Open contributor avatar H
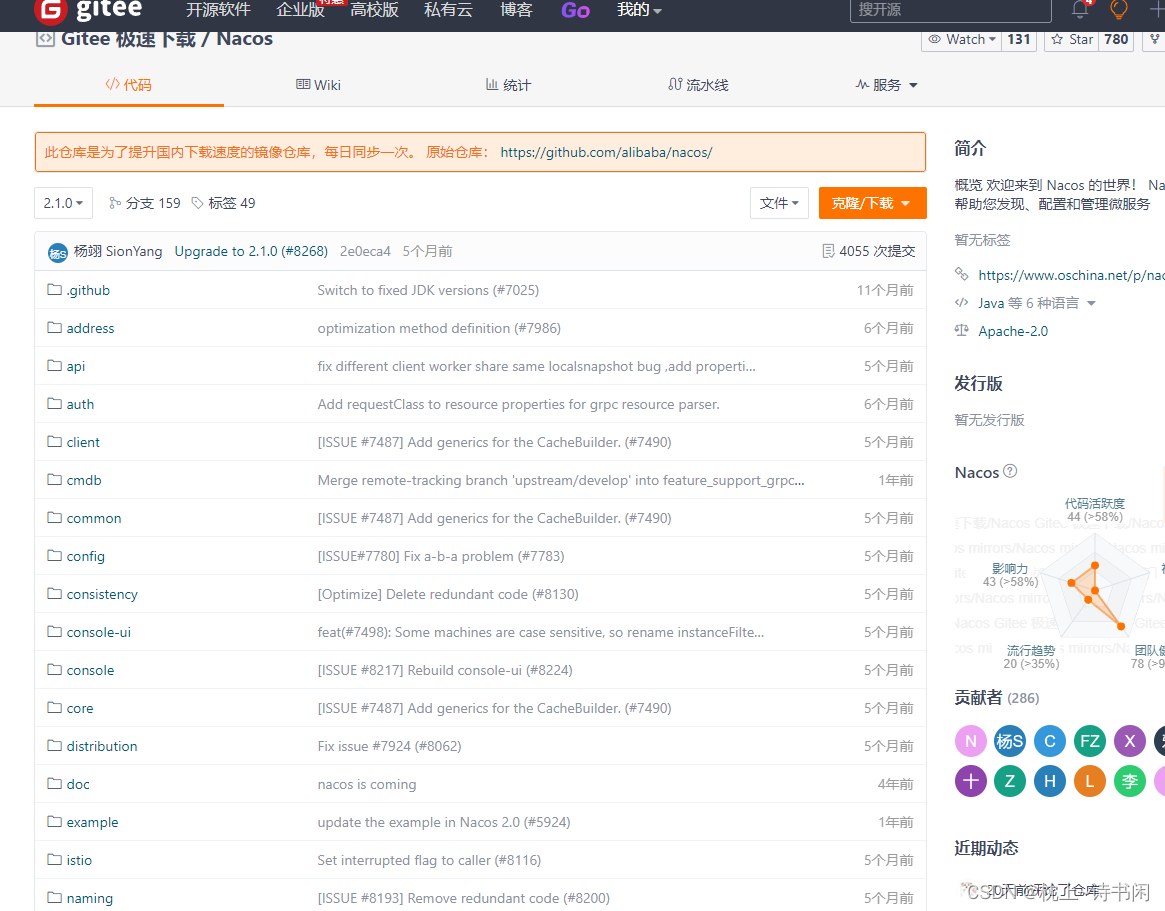 (1050, 781)
